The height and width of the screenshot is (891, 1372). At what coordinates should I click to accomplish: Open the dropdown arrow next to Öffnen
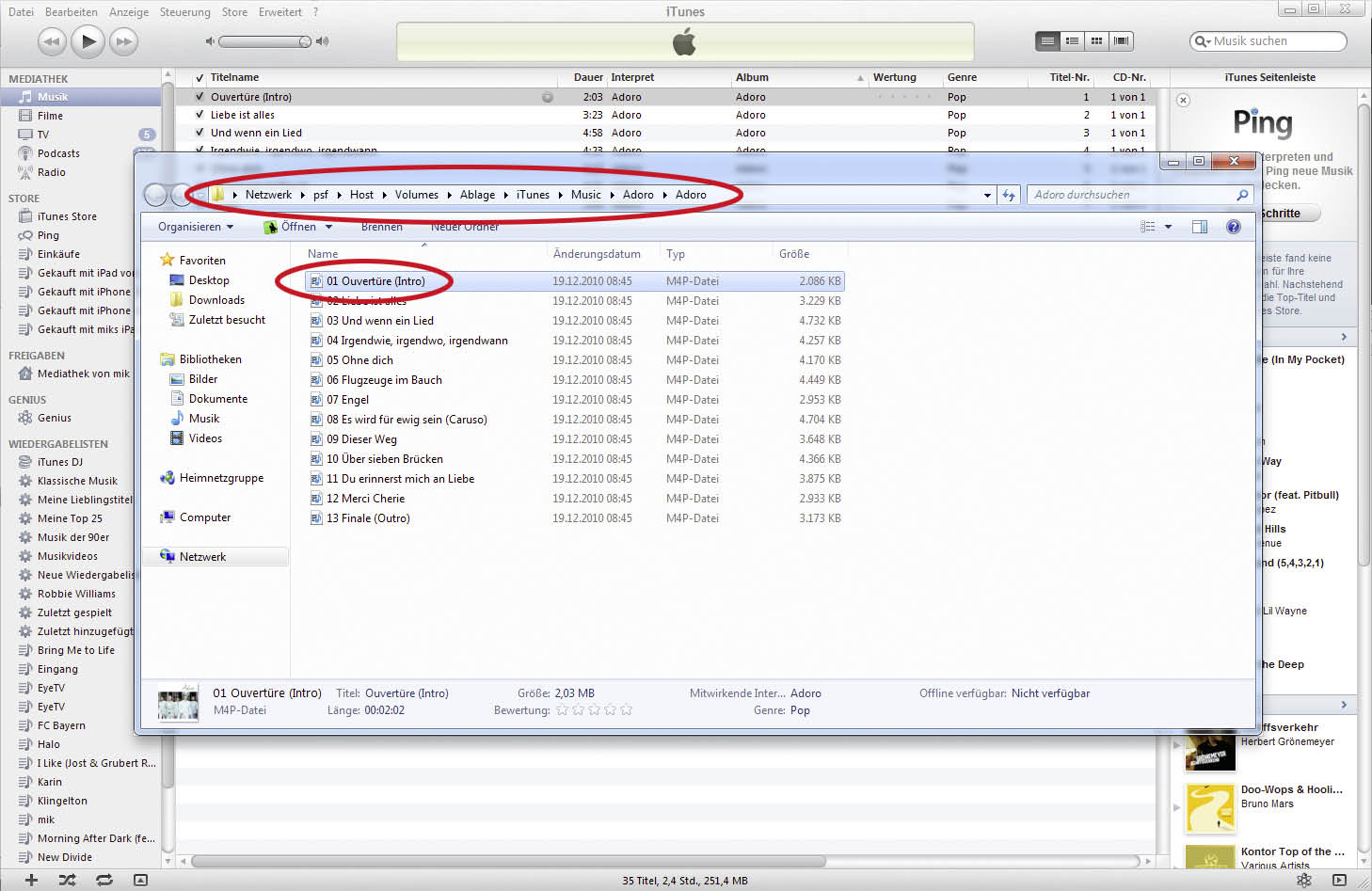(x=329, y=227)
